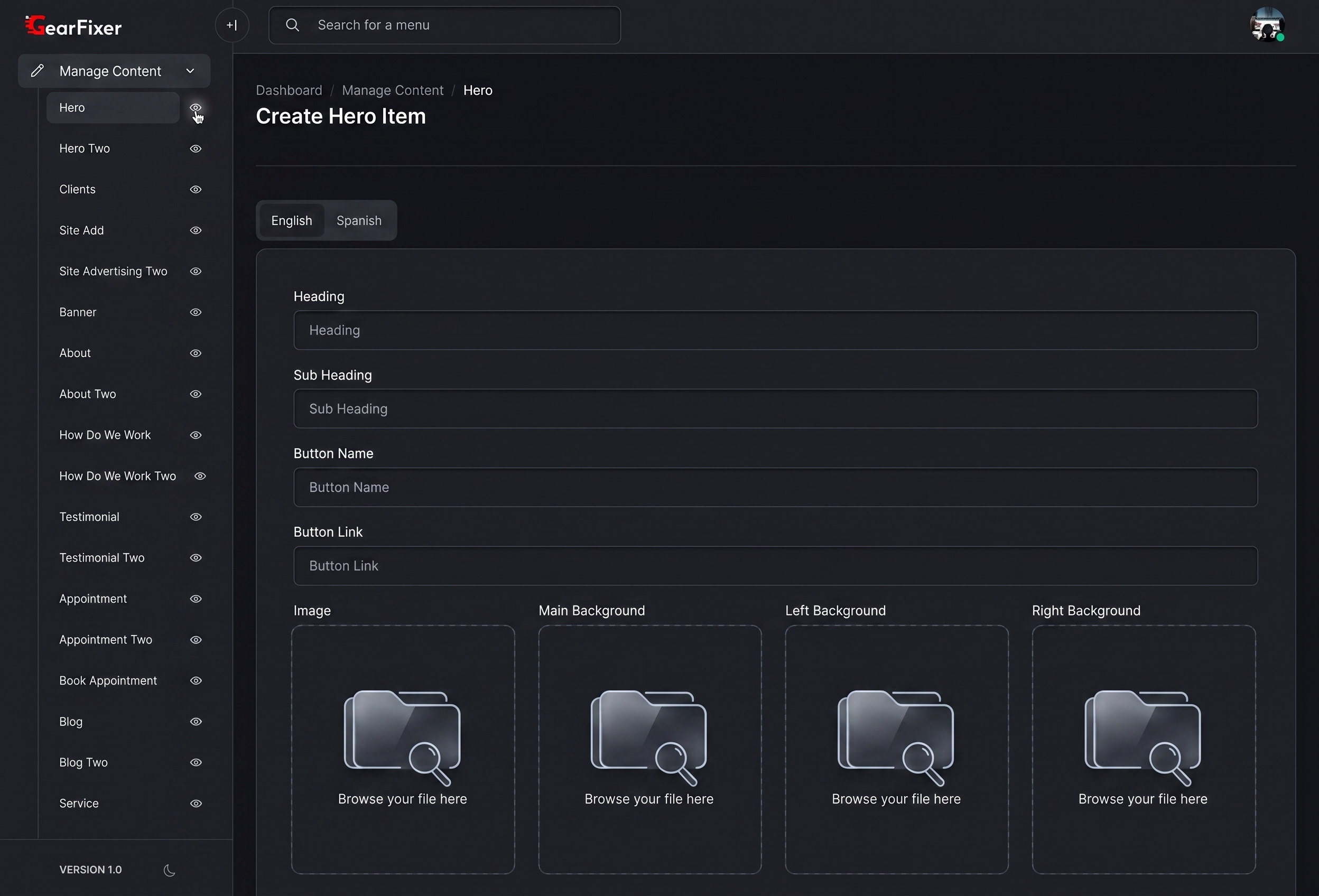Image resolution: width=1319 pixels, height=896 pixels.
Task: Click the pencil icon beside Manage Content
Action: 38,70
